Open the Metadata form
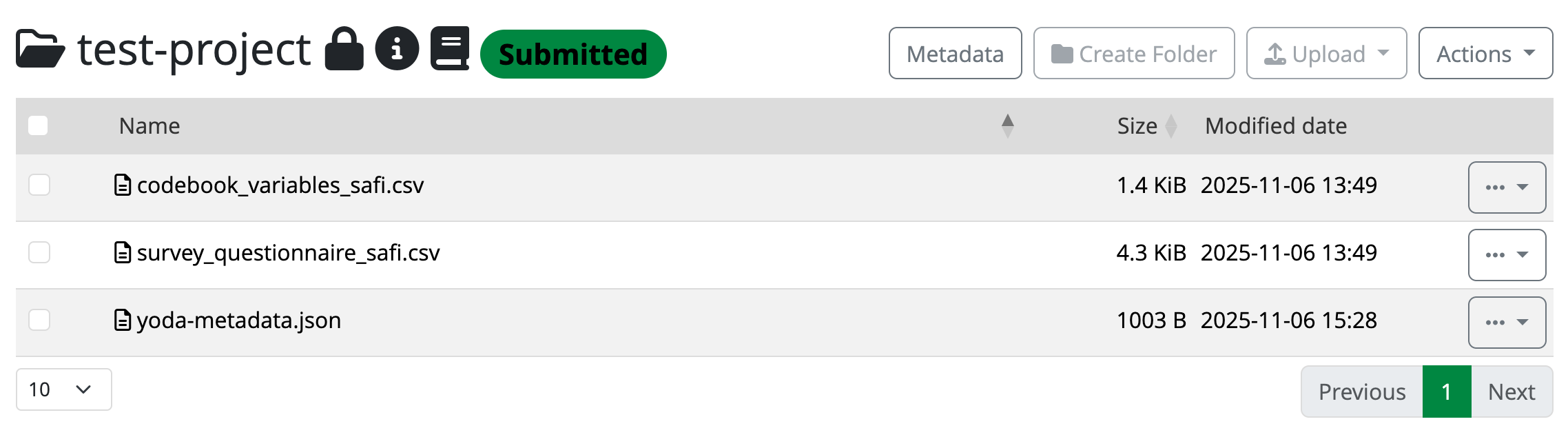The image size is (1568, 437). [x=956, y=53]
